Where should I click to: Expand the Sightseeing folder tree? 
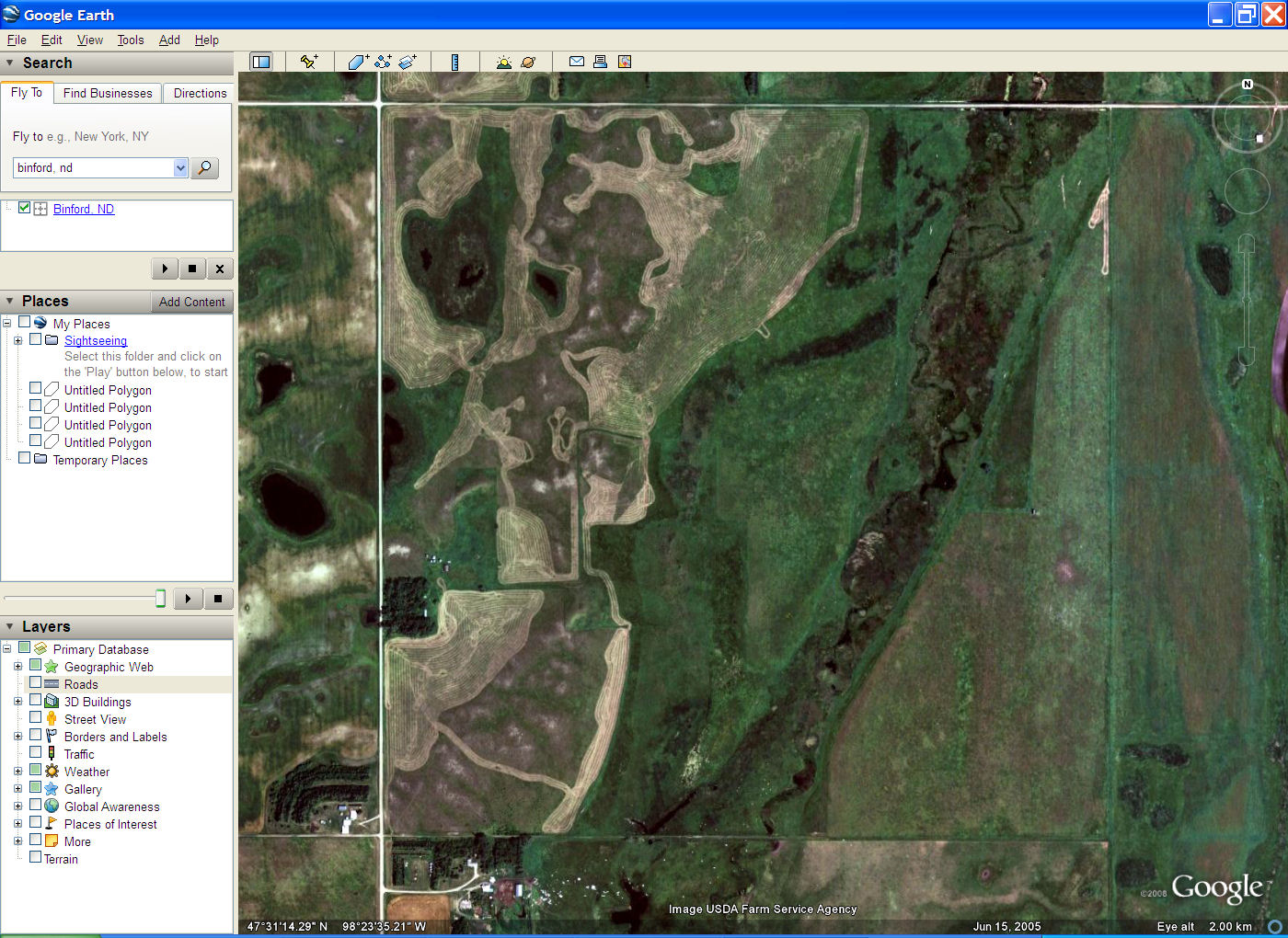pyautogui.click(x=17, y=340)
